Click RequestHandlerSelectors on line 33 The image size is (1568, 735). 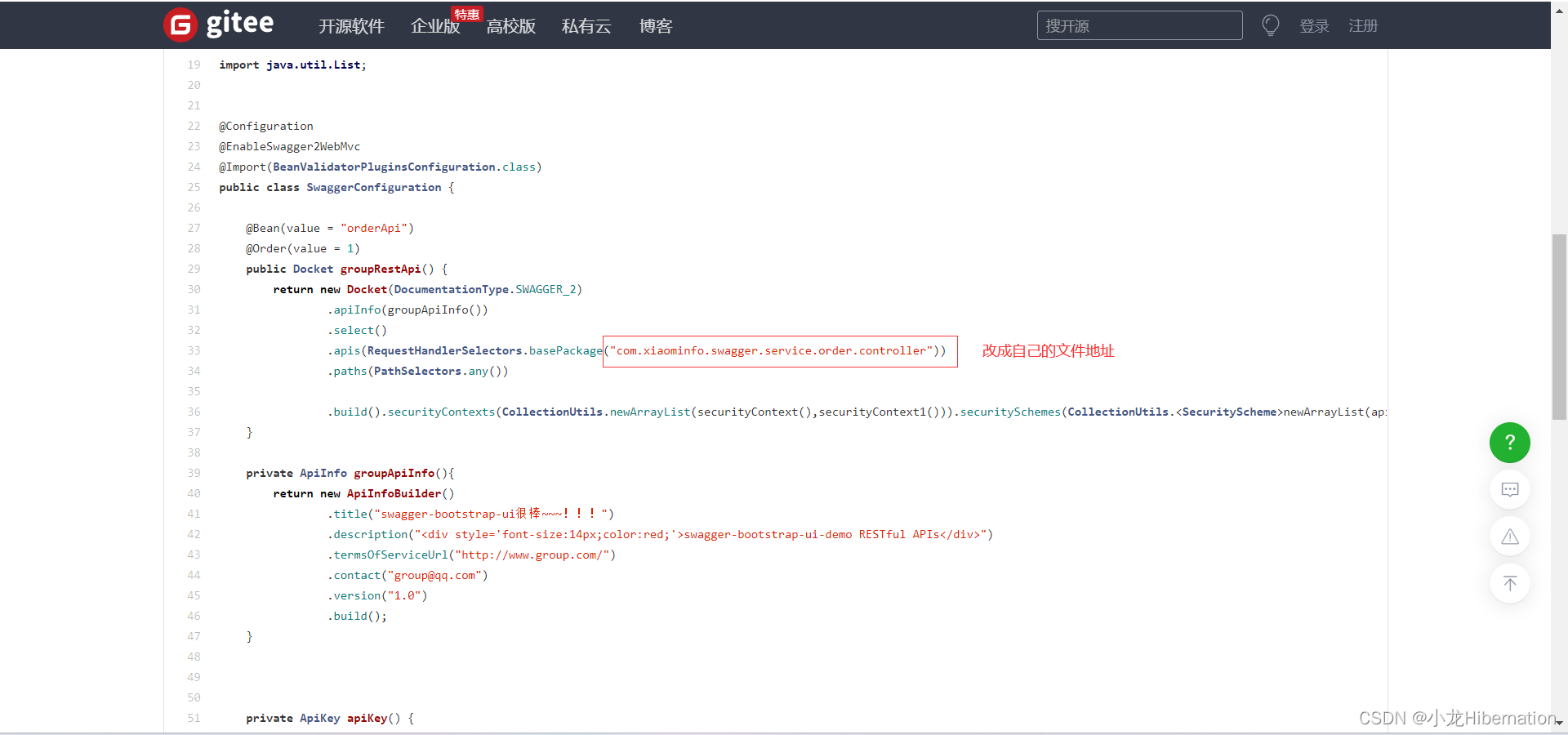tap(444, 350)
